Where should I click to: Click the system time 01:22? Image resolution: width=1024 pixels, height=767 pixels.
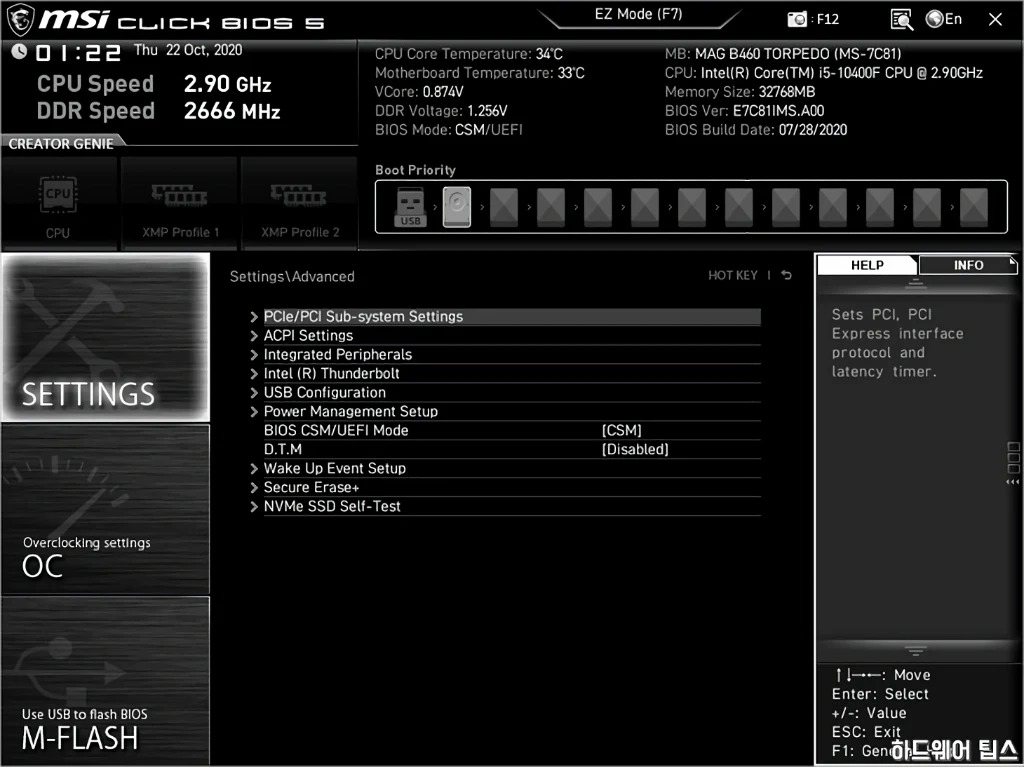click(x=78, y=53)
